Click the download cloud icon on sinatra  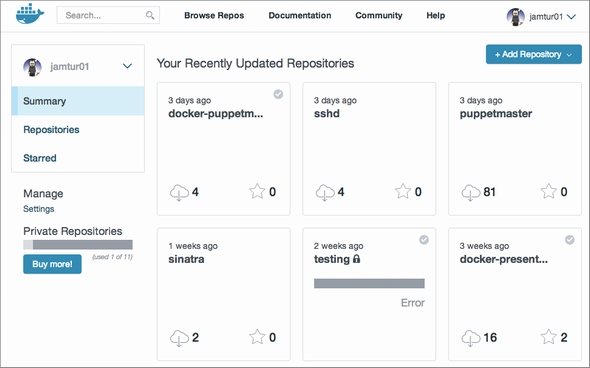[179, 338]
